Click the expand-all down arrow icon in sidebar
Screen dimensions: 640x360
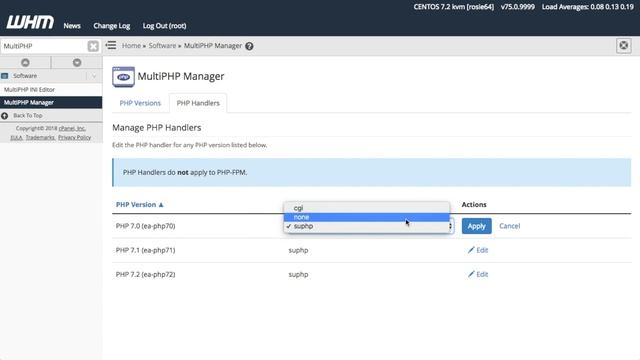[77, 62]
